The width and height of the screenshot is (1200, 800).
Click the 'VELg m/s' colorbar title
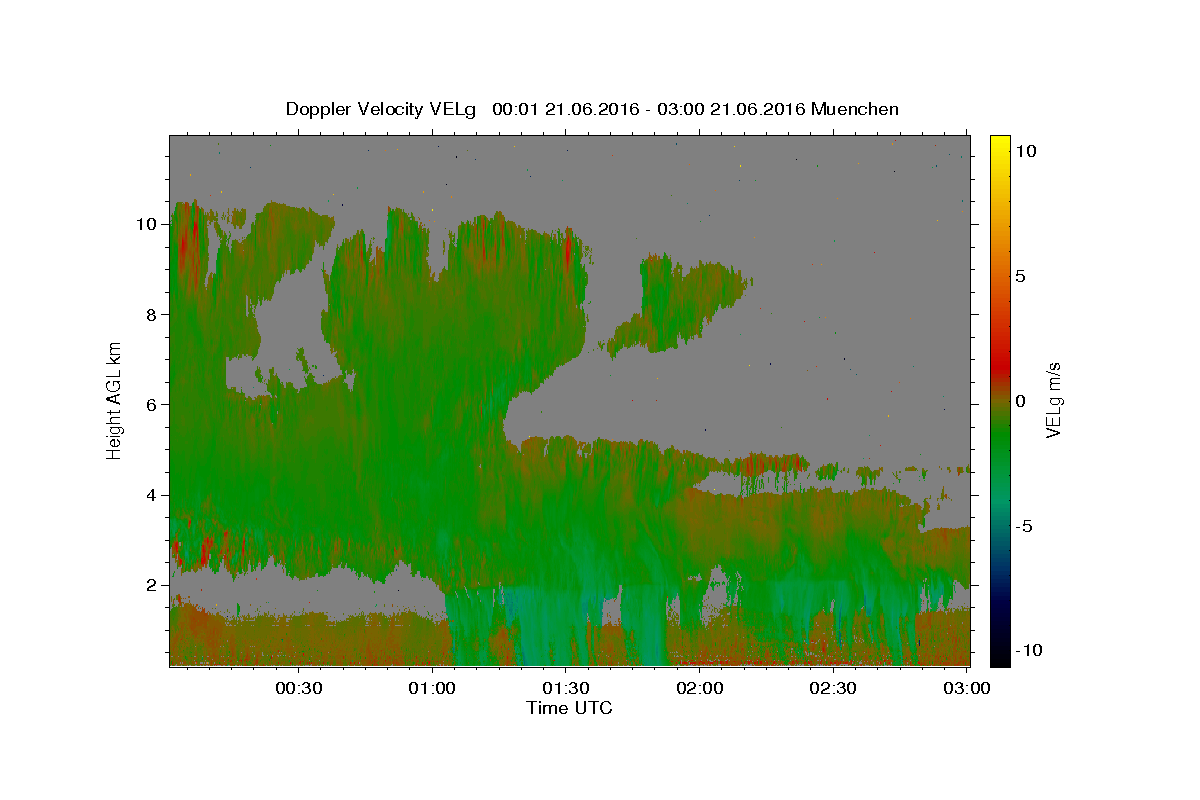click(1054, 400)
